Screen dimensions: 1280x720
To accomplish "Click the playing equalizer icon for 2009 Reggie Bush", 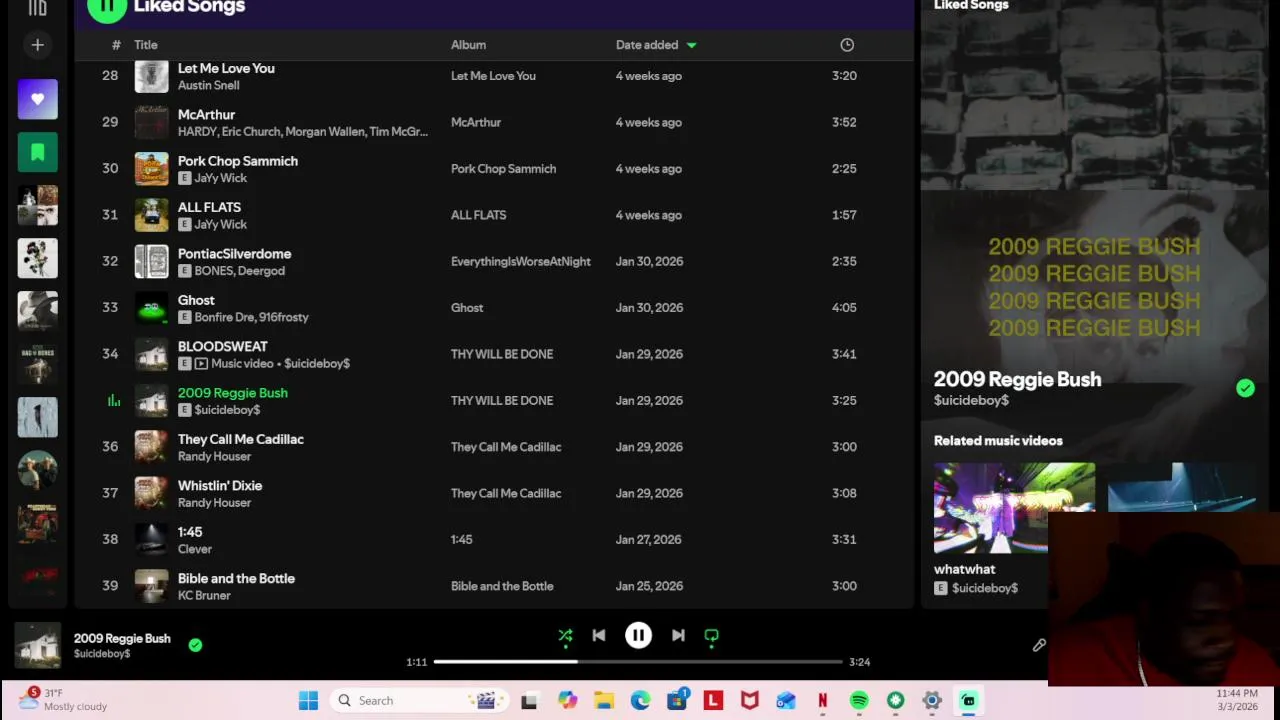I will [114, 401].
